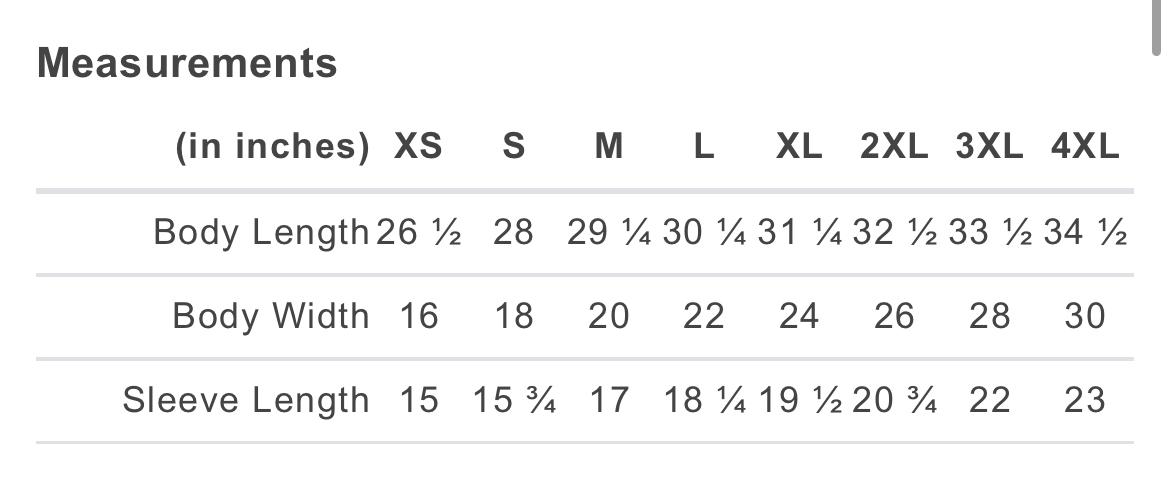Screen dimensions: 1170x488
Task: Select the XS column header
Action: [x=418, y=146]
